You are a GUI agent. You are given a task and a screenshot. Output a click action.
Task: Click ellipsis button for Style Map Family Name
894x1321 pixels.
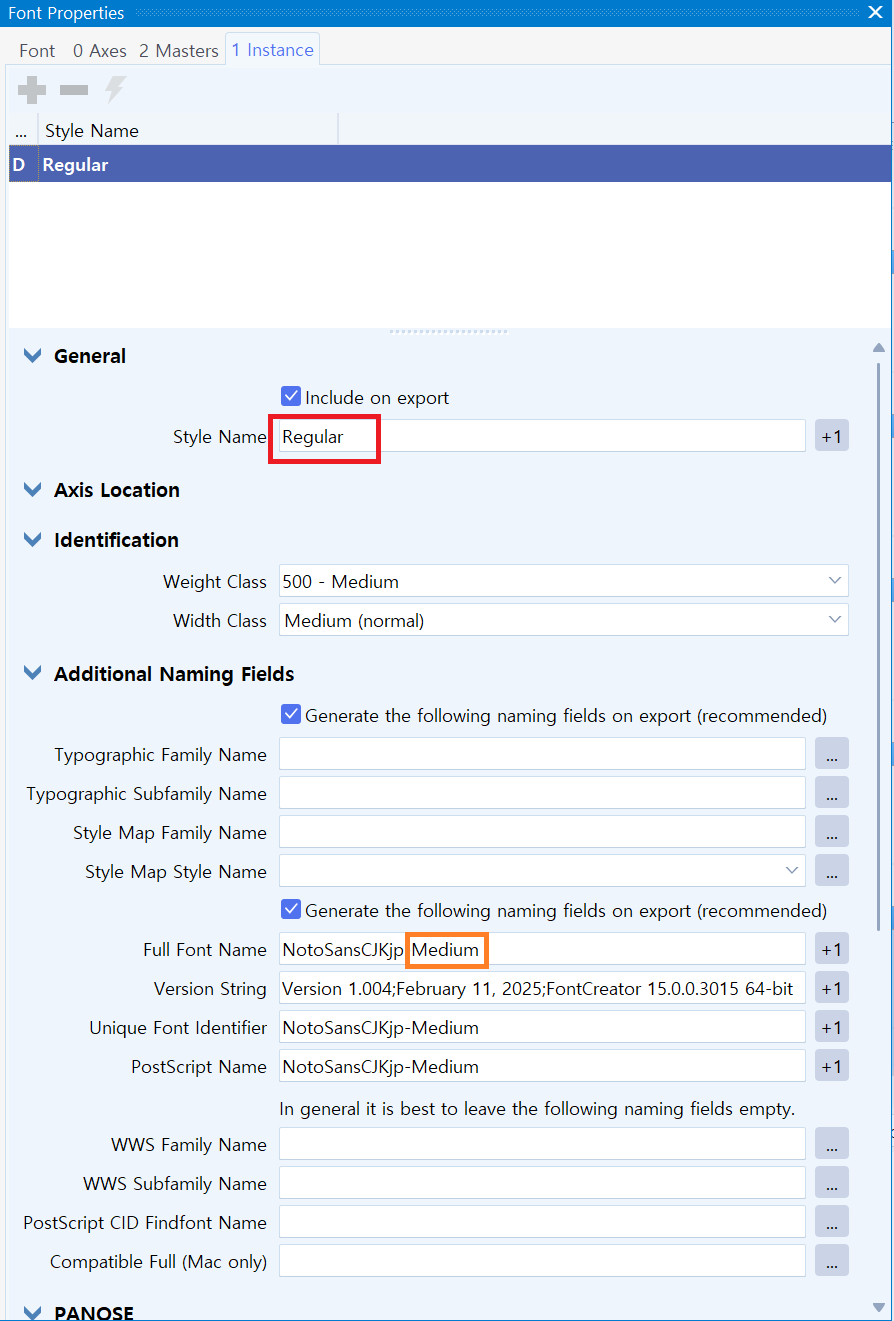(x=831, y=832)
